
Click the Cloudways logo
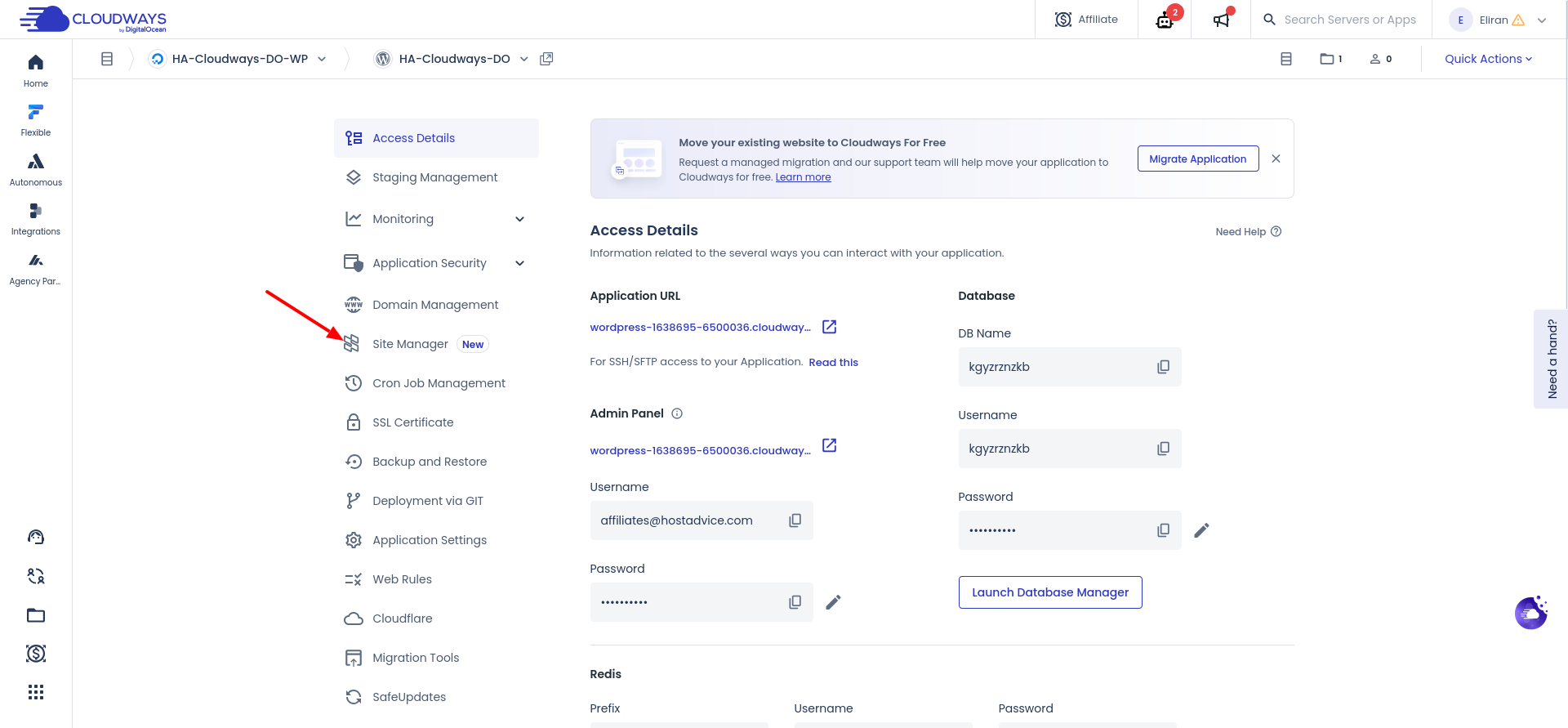(93, 19)
